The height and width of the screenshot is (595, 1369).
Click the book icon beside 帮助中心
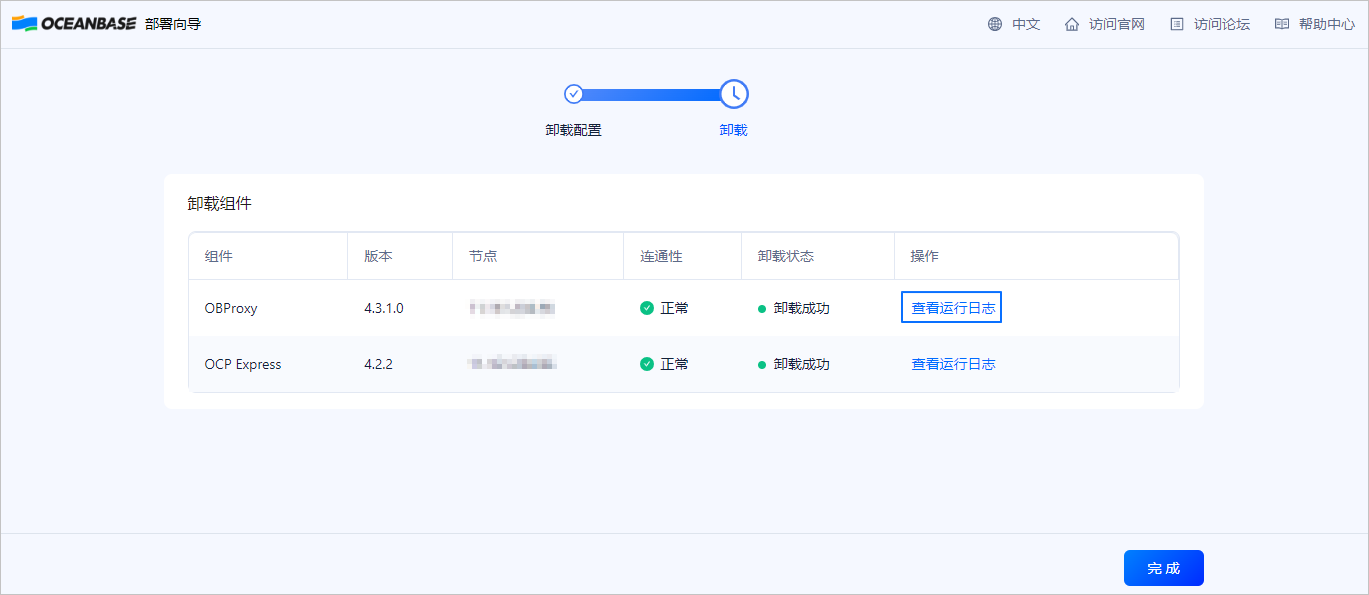pos(1282,24)
